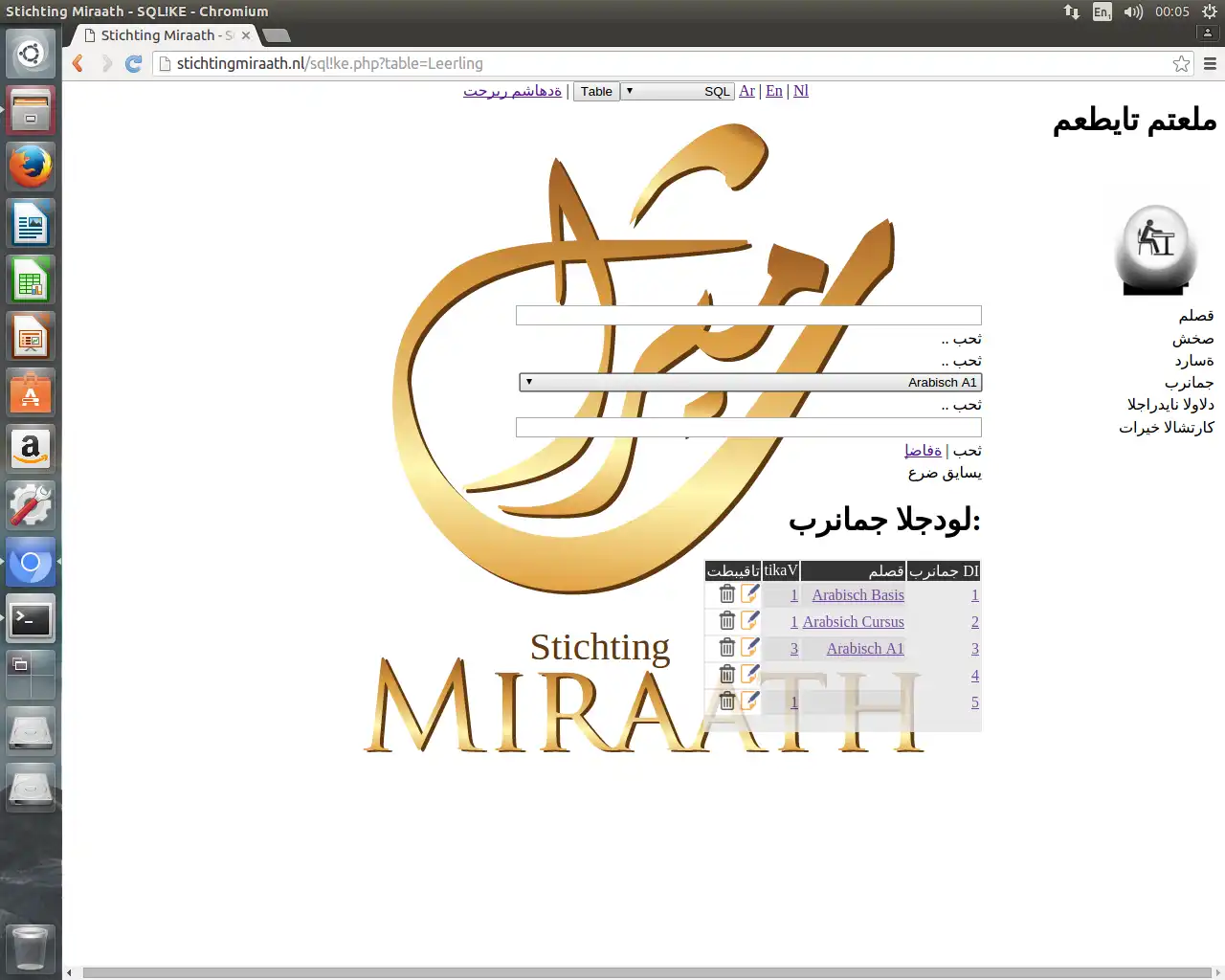Delete the row with ID 5
The image size is (1225, 980).
tap(727, 702)
